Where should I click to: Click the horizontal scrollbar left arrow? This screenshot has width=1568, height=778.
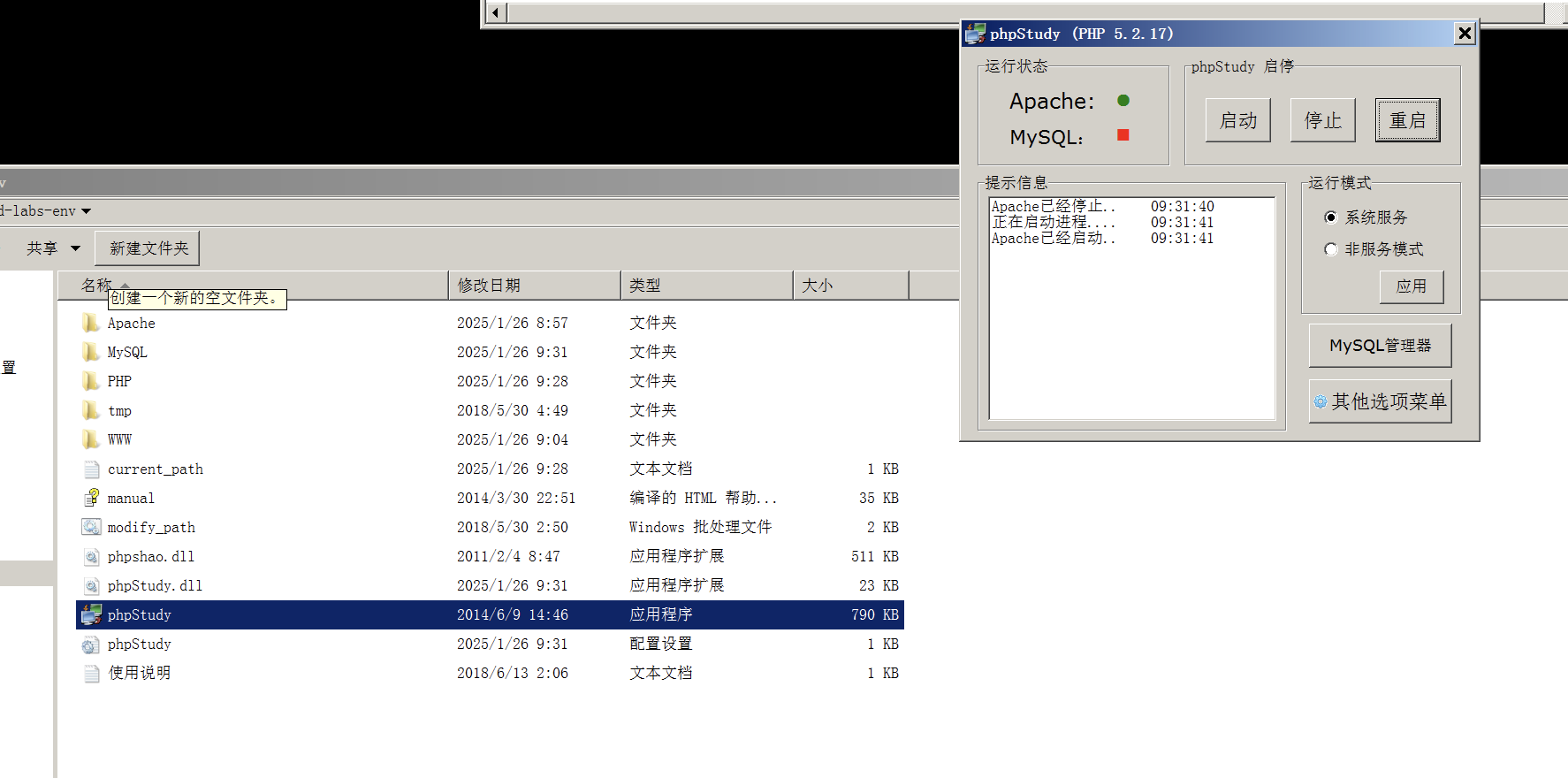[x=495, y=12]
